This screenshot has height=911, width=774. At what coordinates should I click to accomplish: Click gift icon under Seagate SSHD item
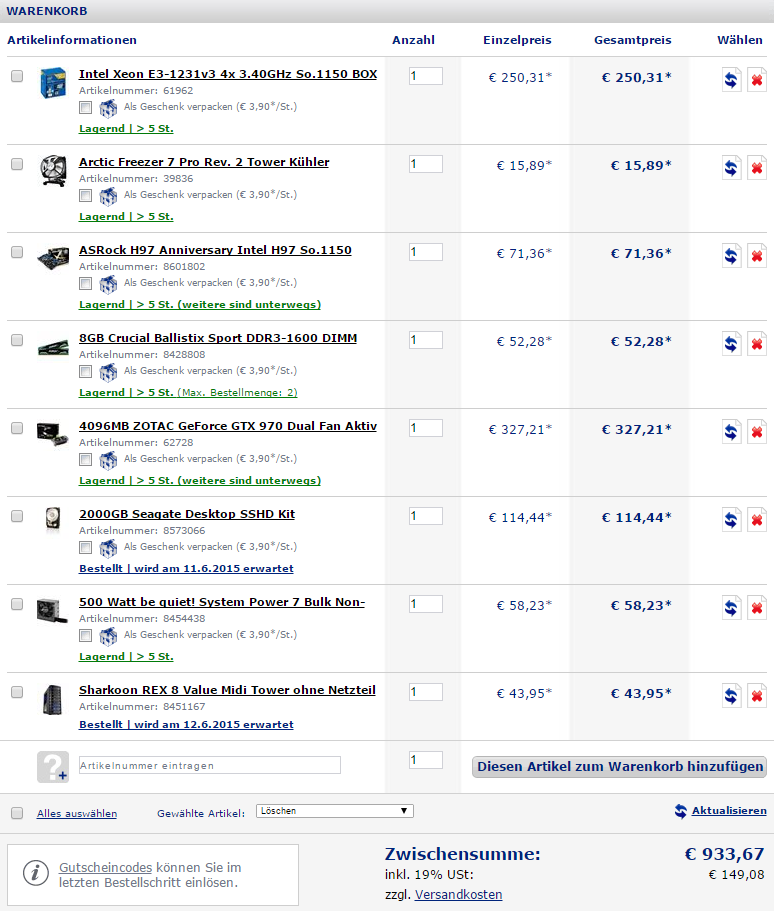pyautogui.click(x=108, y=548)
